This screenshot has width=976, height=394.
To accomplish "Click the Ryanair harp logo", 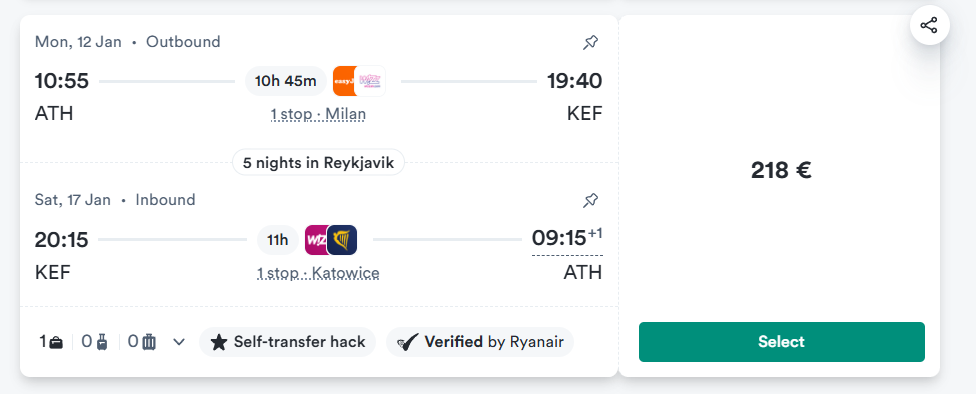I will pyautogui.click(x=342, y=240).
